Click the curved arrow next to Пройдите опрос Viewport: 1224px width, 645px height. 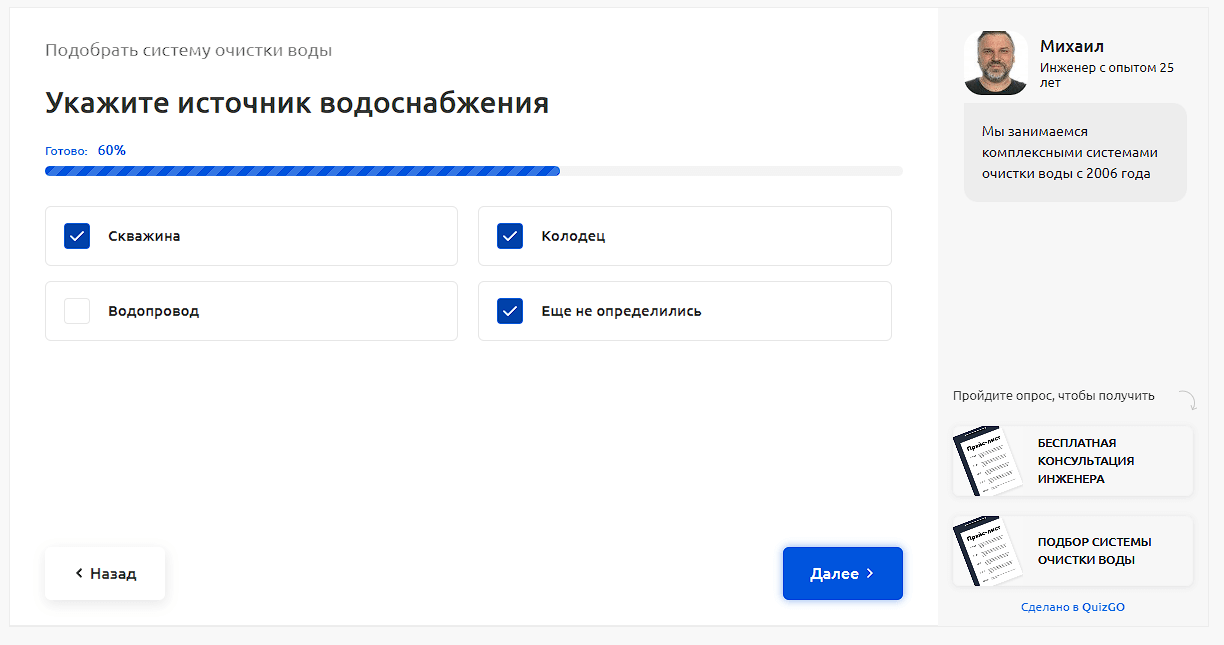click(1187, 400)
